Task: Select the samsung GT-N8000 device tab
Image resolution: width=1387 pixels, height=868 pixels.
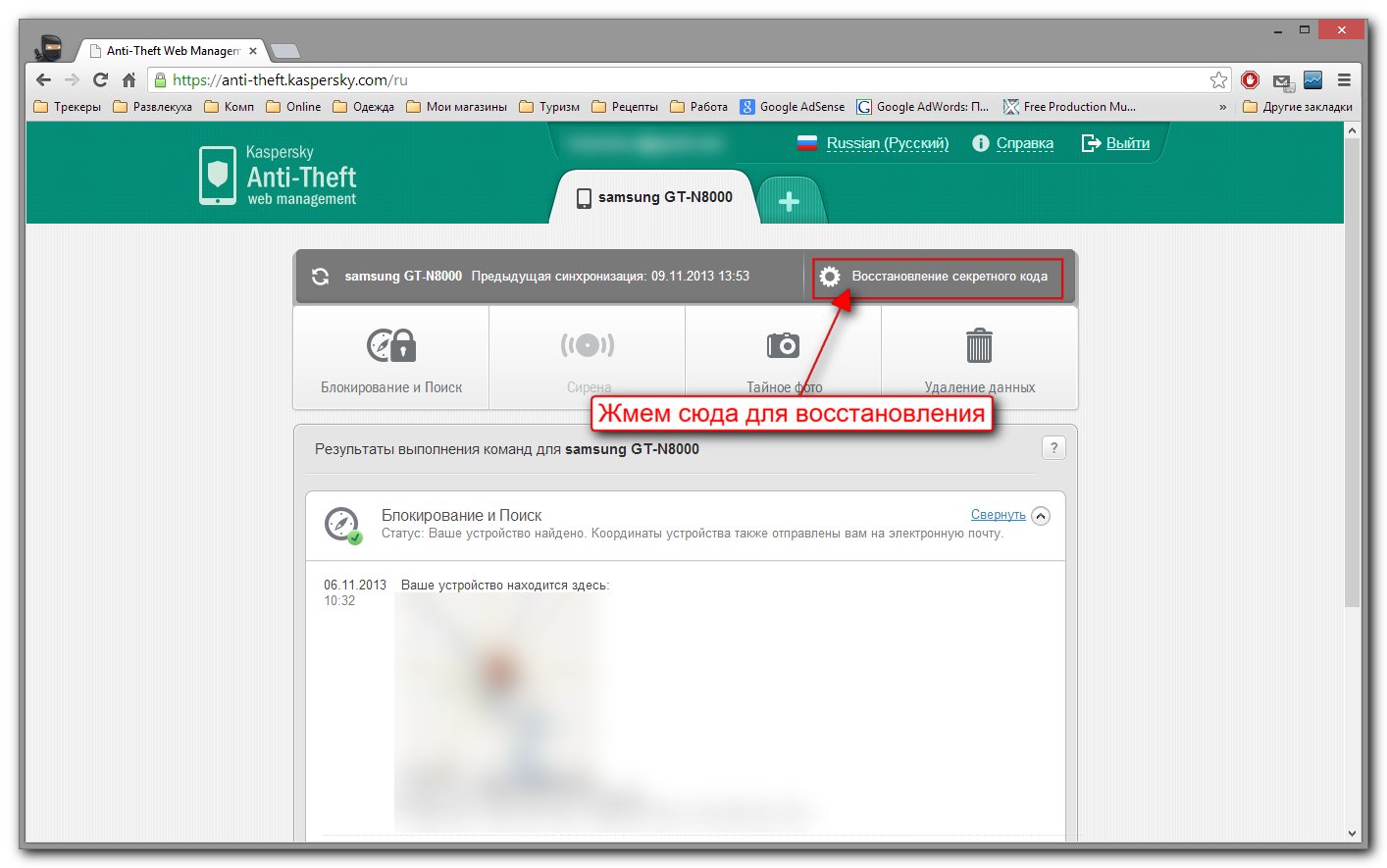Action: pos(654,197)
